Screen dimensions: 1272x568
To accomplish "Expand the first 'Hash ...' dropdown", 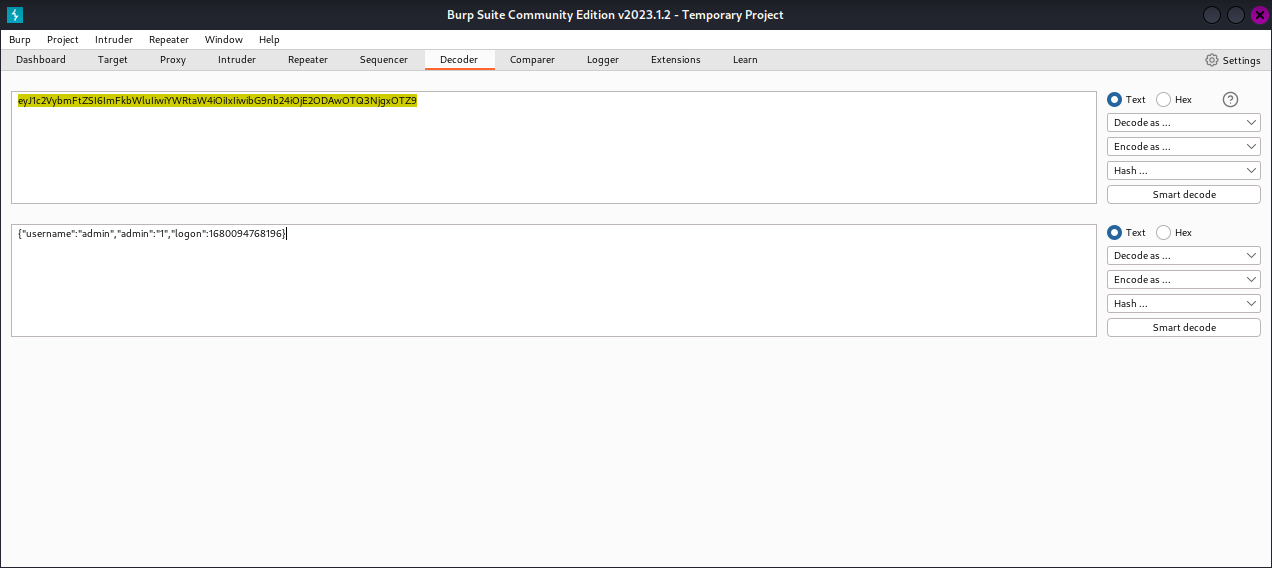I will tap(1183, 170).
